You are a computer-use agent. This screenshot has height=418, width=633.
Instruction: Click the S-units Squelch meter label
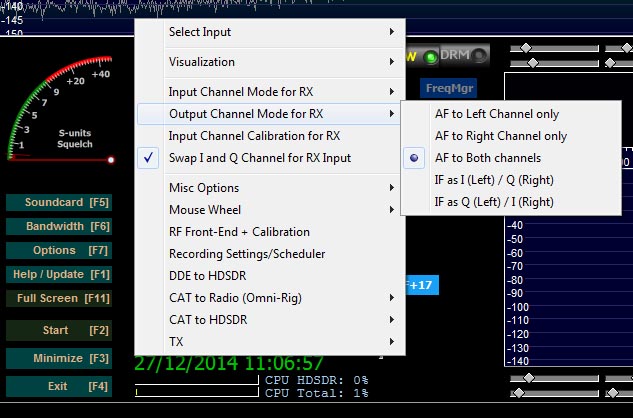[75, 139]
